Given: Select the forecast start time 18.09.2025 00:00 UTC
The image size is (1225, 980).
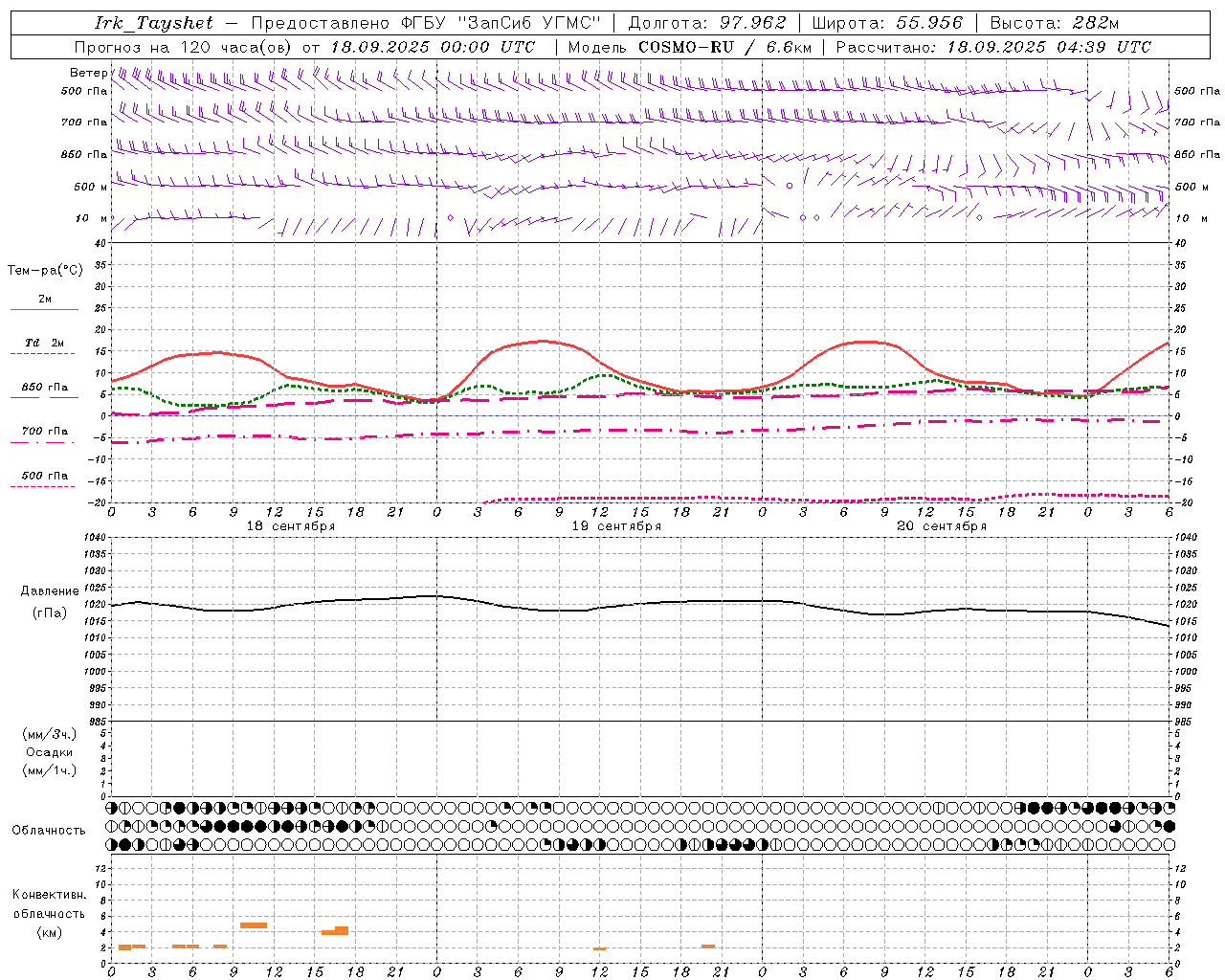Looking at the screenshot, I should tap(433, 47).
